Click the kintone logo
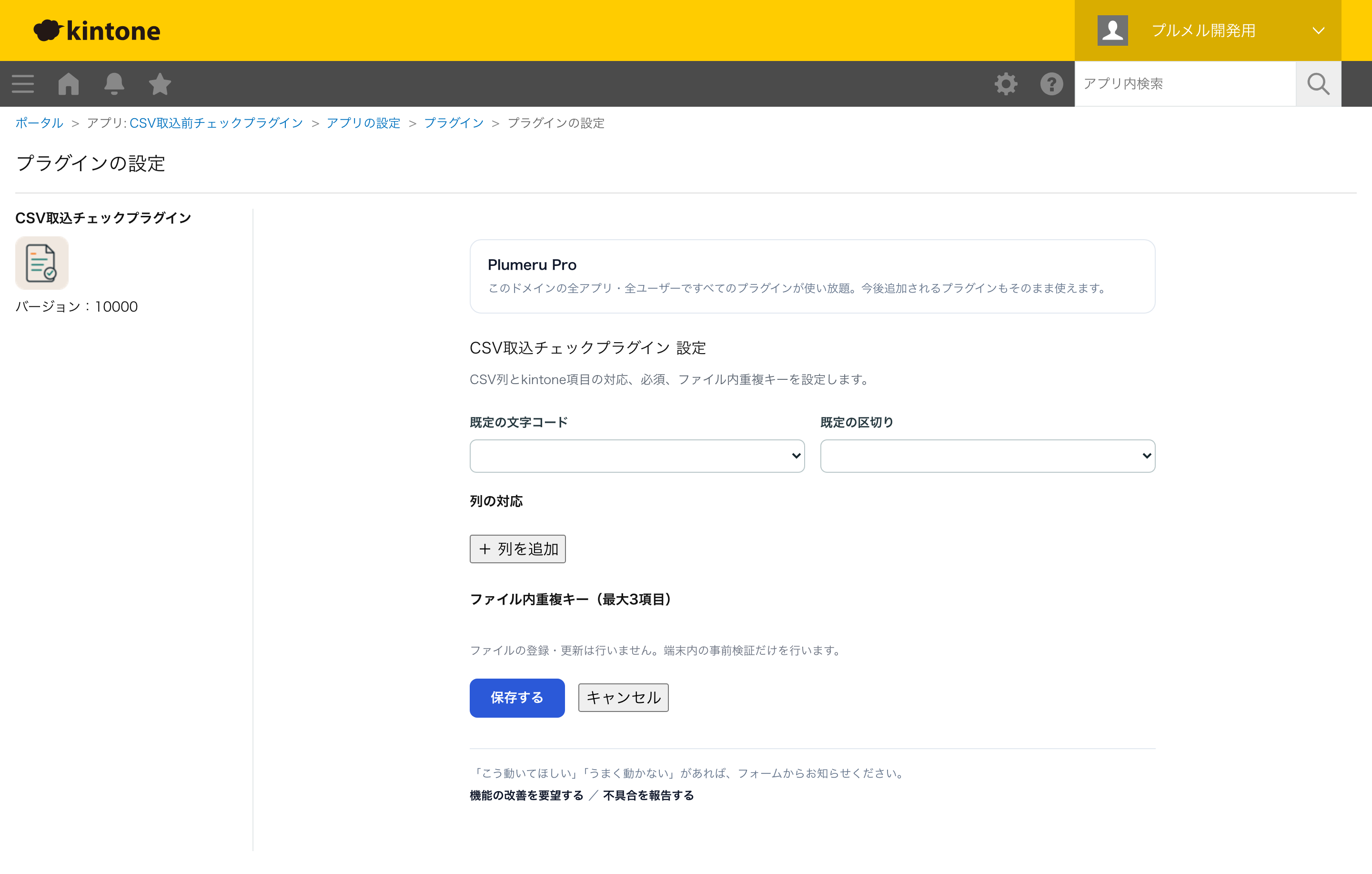Screen dimensions: 1372x874 97,31
